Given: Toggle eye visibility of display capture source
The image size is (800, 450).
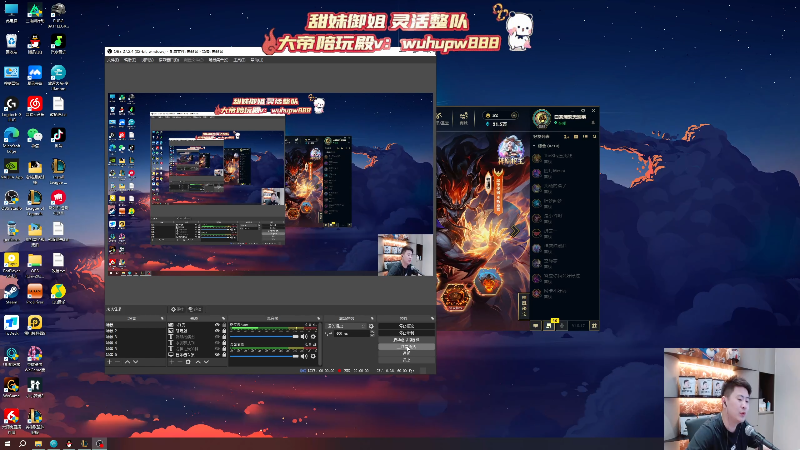Looking at the screenshot, I should coord(217,355).
